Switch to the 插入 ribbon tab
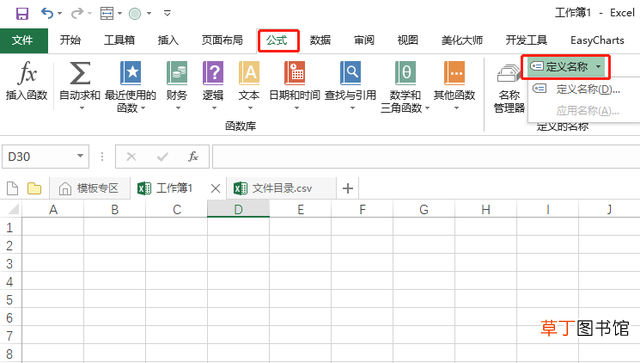The image size is (640, 363). tap(168, 40)
